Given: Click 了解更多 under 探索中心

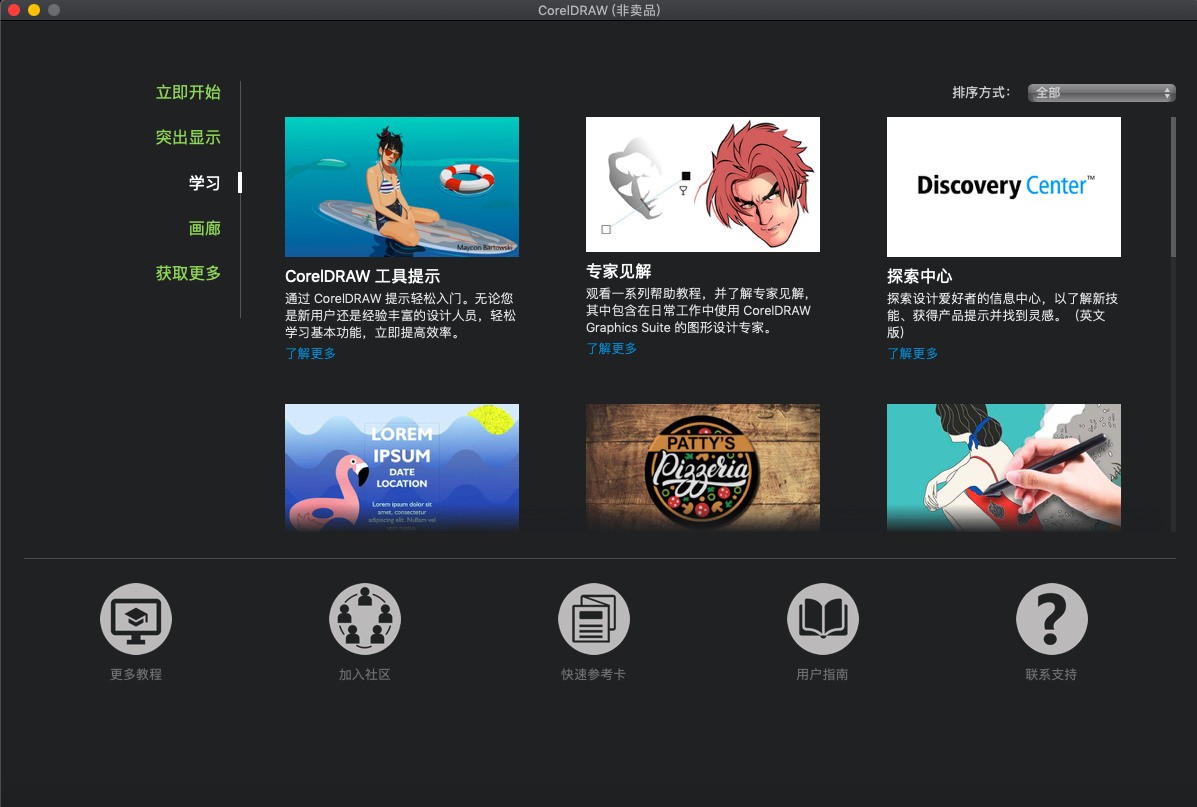Looking at the screenshot, I should pyautogui.click(x=913, y=353).
